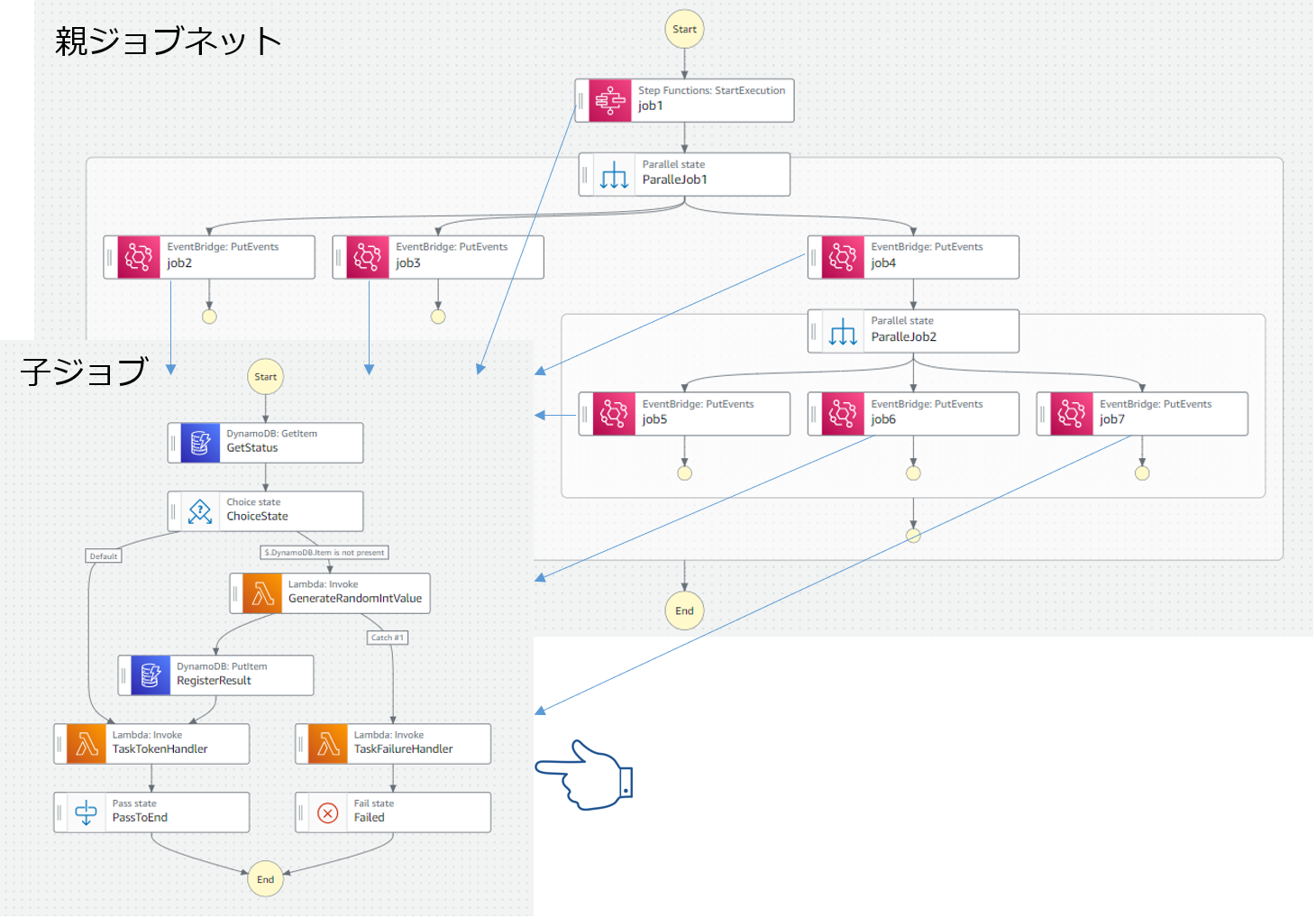Click the Pass state icon on PassToEnd
The height and width of the screenshot is (918, 1316).
[87, 812]
